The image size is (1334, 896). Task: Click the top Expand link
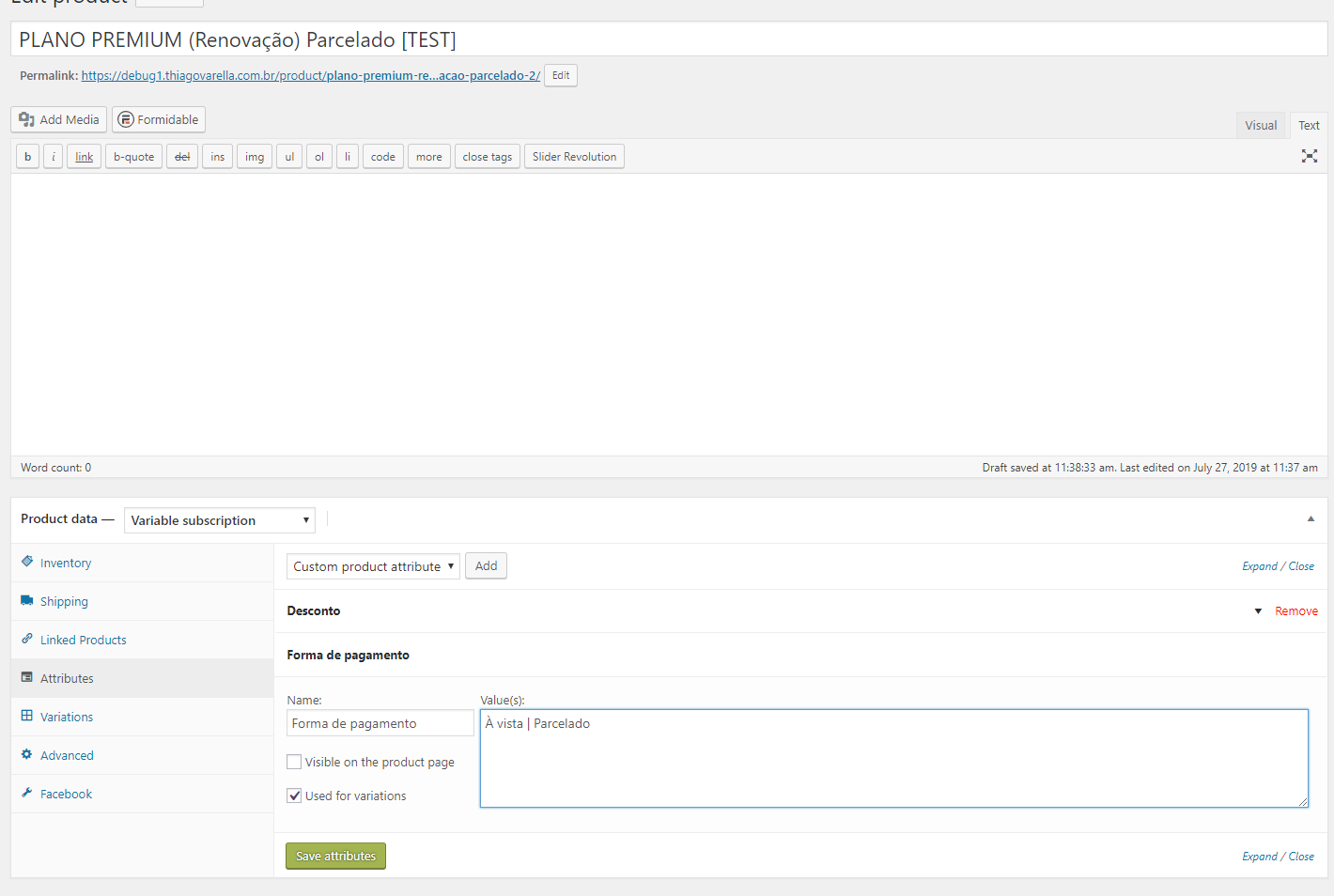1260,566
